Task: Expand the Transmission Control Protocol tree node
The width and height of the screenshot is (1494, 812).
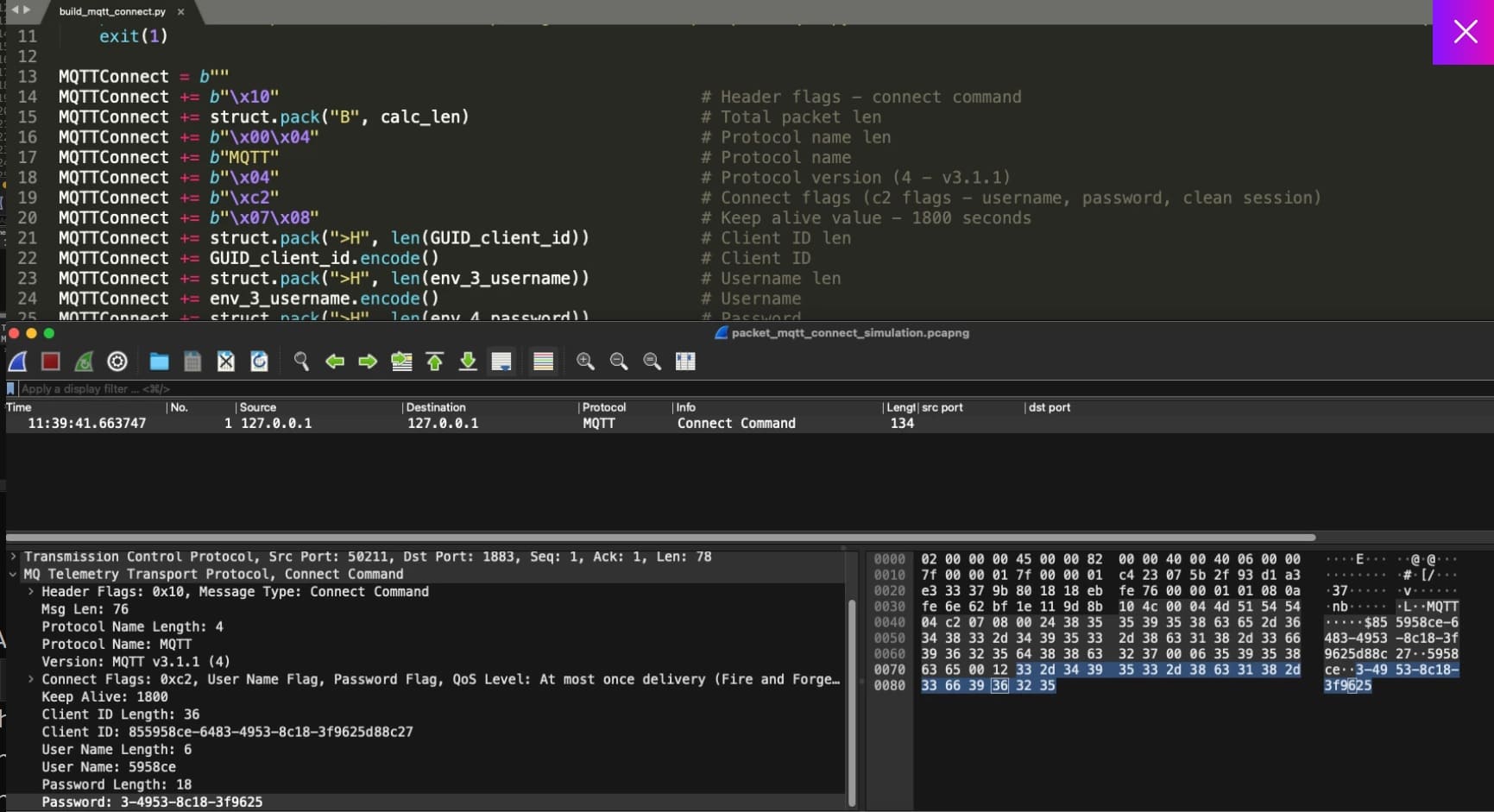Action: (13, 557)
